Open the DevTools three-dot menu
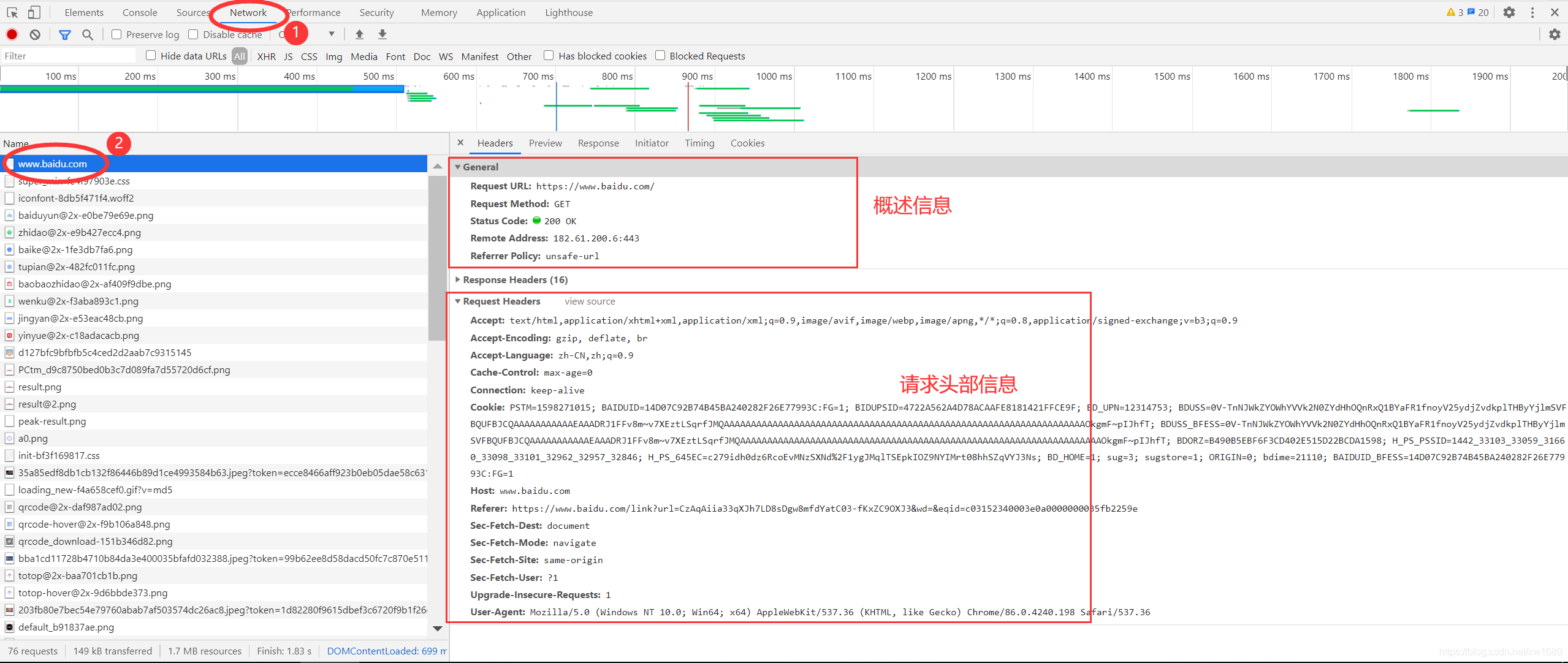The width and height of the screenshot is (1568, 663). coord(1532,12)
